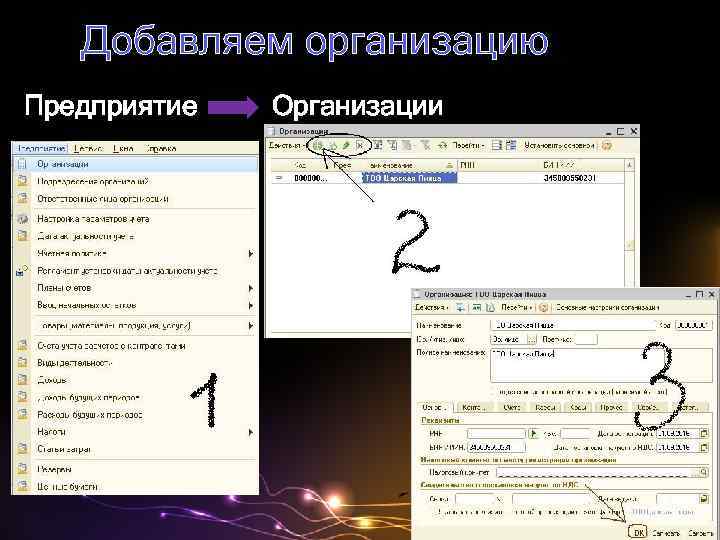Screen dimensions: 720x540
Task: Click the icon beside Ценные бумаги
Action: click(x=22, y=486)
